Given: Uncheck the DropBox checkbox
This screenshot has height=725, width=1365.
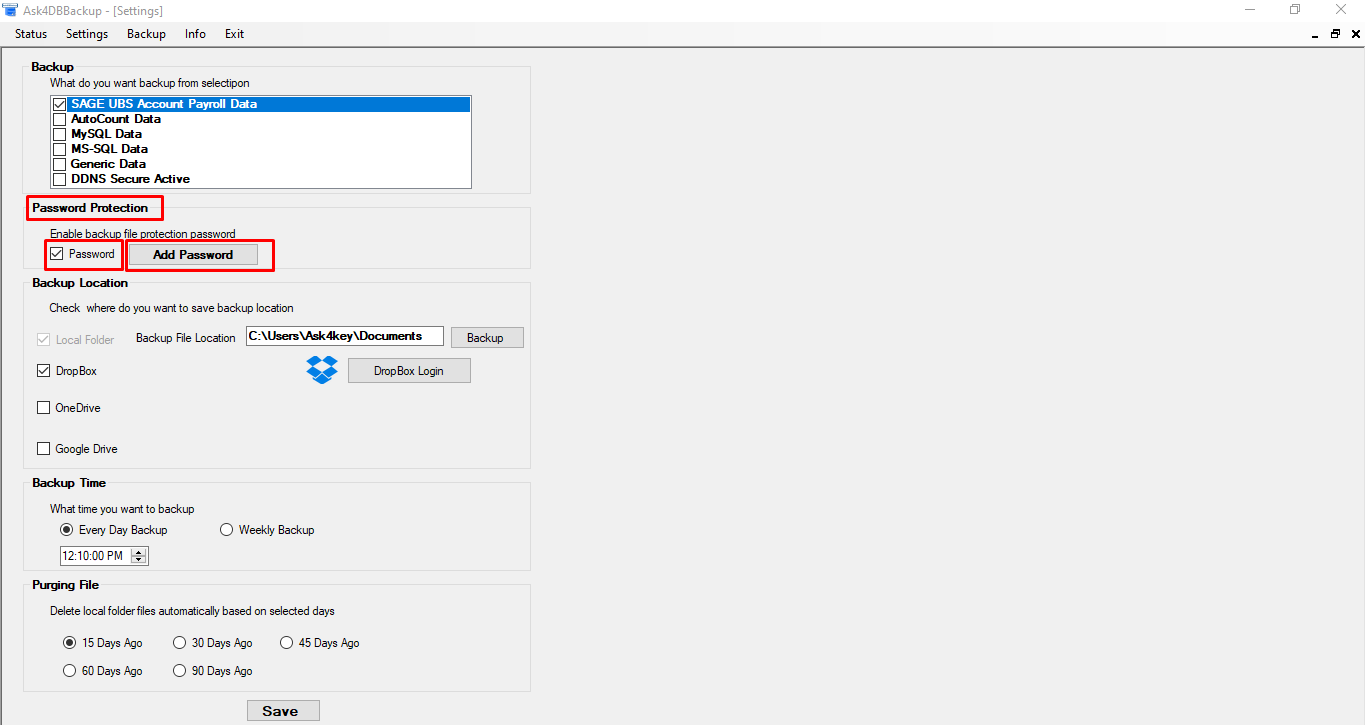Looking at the screenshot, I should tap(44, 371).
